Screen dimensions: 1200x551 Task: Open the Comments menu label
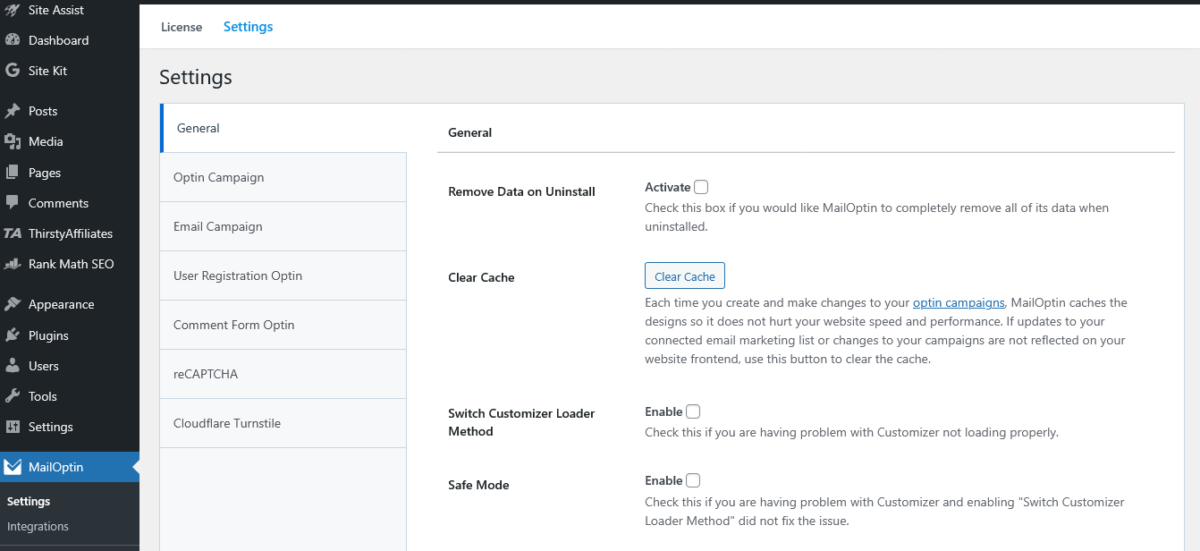click(x=58, y=203)
